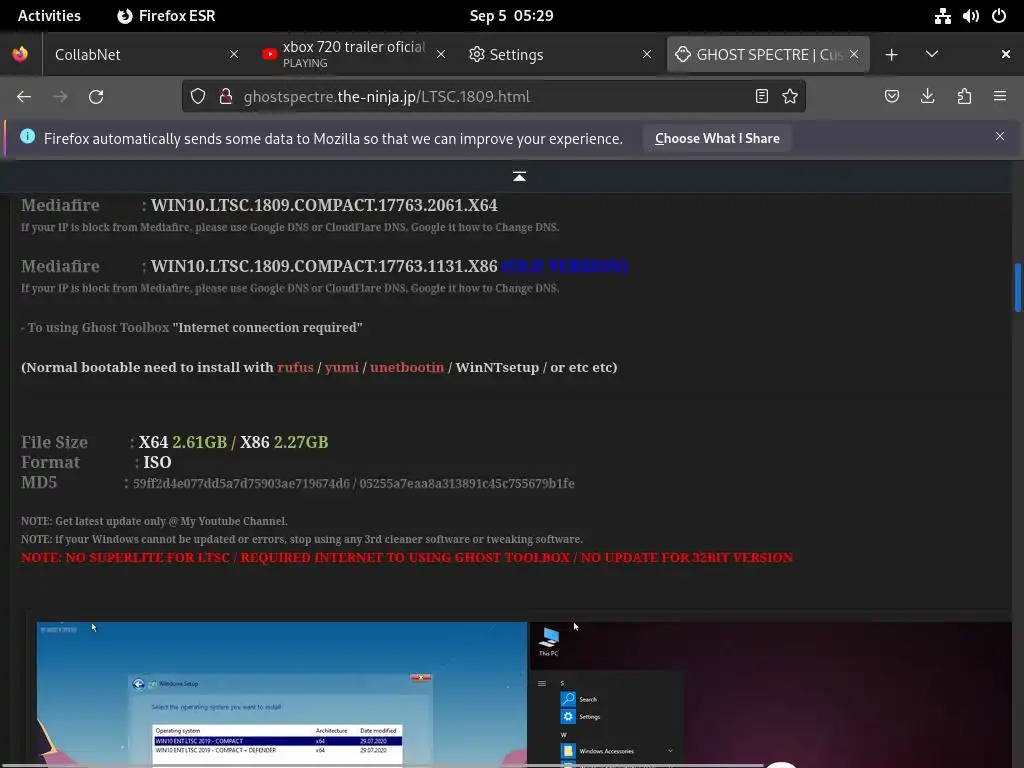Open WIN10.LTSC.1809.COMPACT.17763.2061.X64 download link
Image resolution: width=1024 pixels, height=768 pixels.
324,205
